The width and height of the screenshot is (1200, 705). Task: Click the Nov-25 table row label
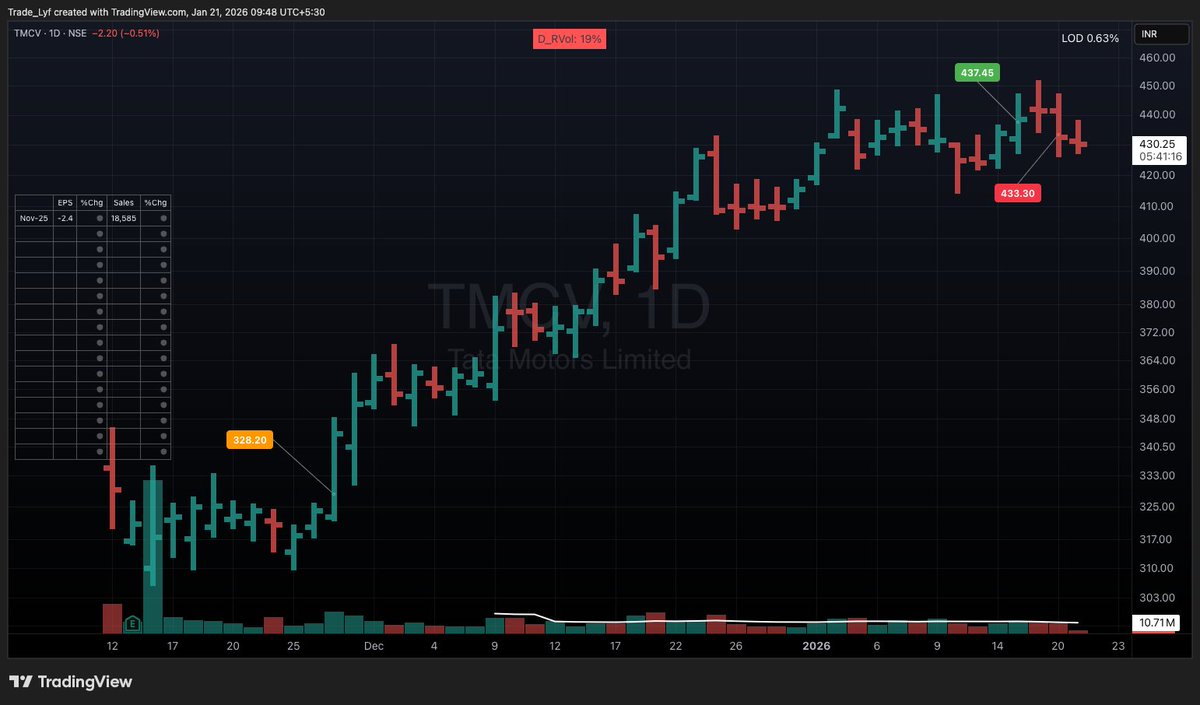click(x=33, y=217)
